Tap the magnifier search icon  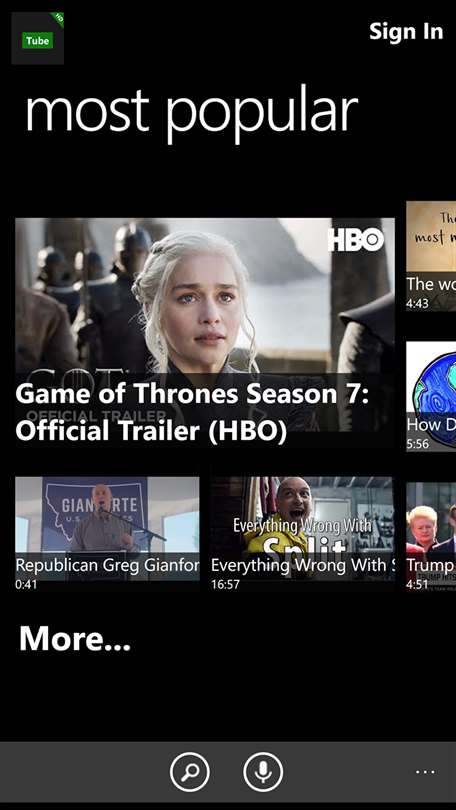[190, 772]
